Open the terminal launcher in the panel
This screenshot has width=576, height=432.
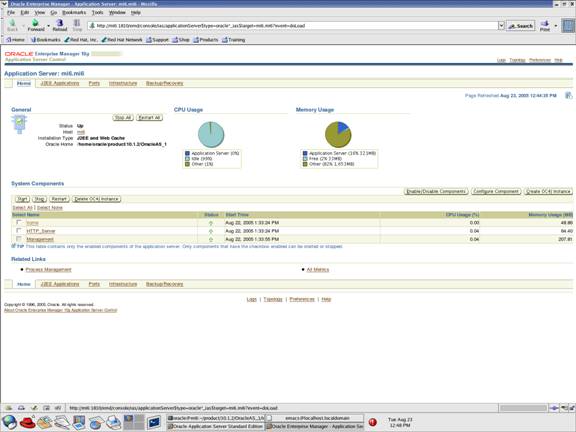(154, 422)
